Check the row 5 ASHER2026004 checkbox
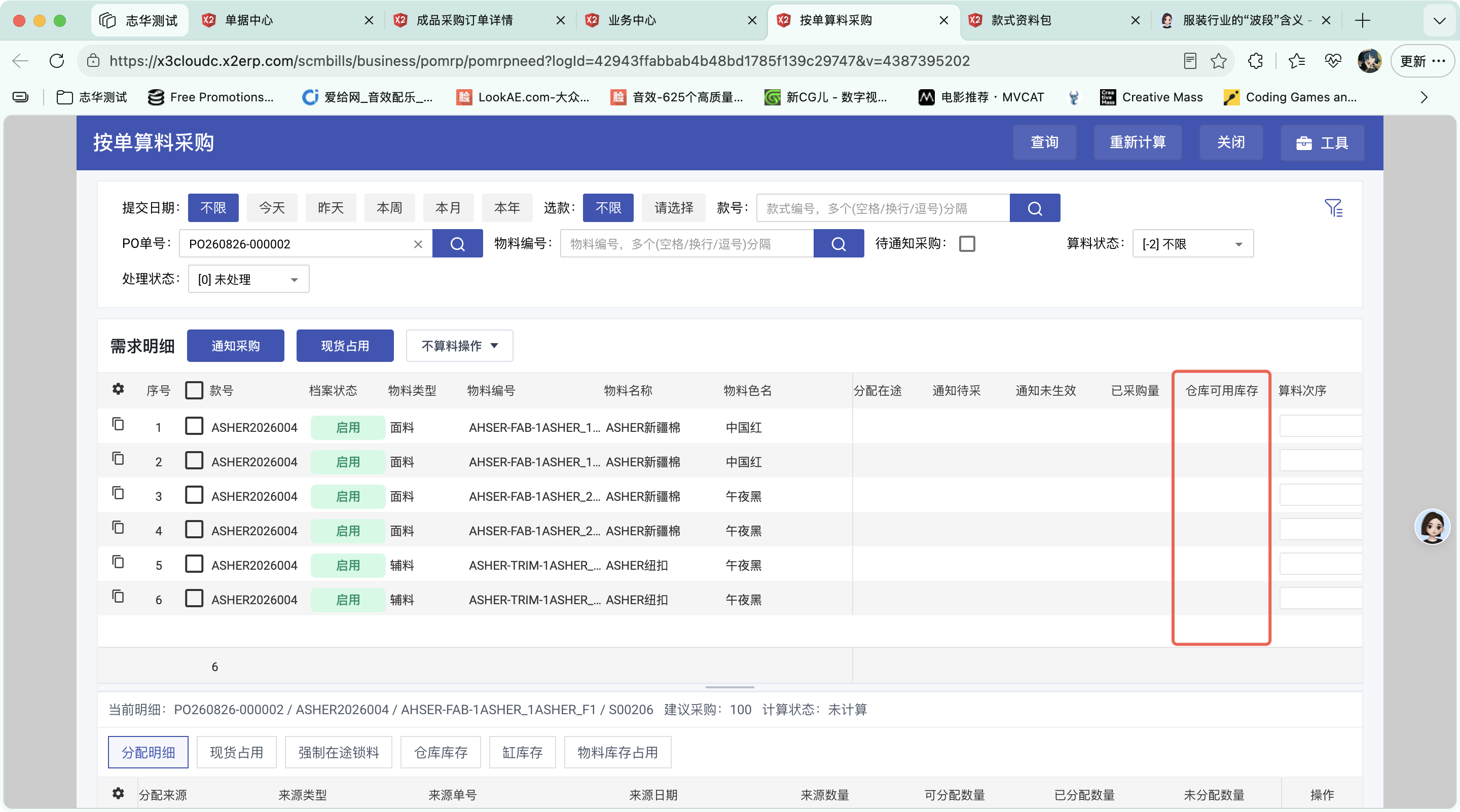This screenshot has height=812, width=1460. point(194,564)
